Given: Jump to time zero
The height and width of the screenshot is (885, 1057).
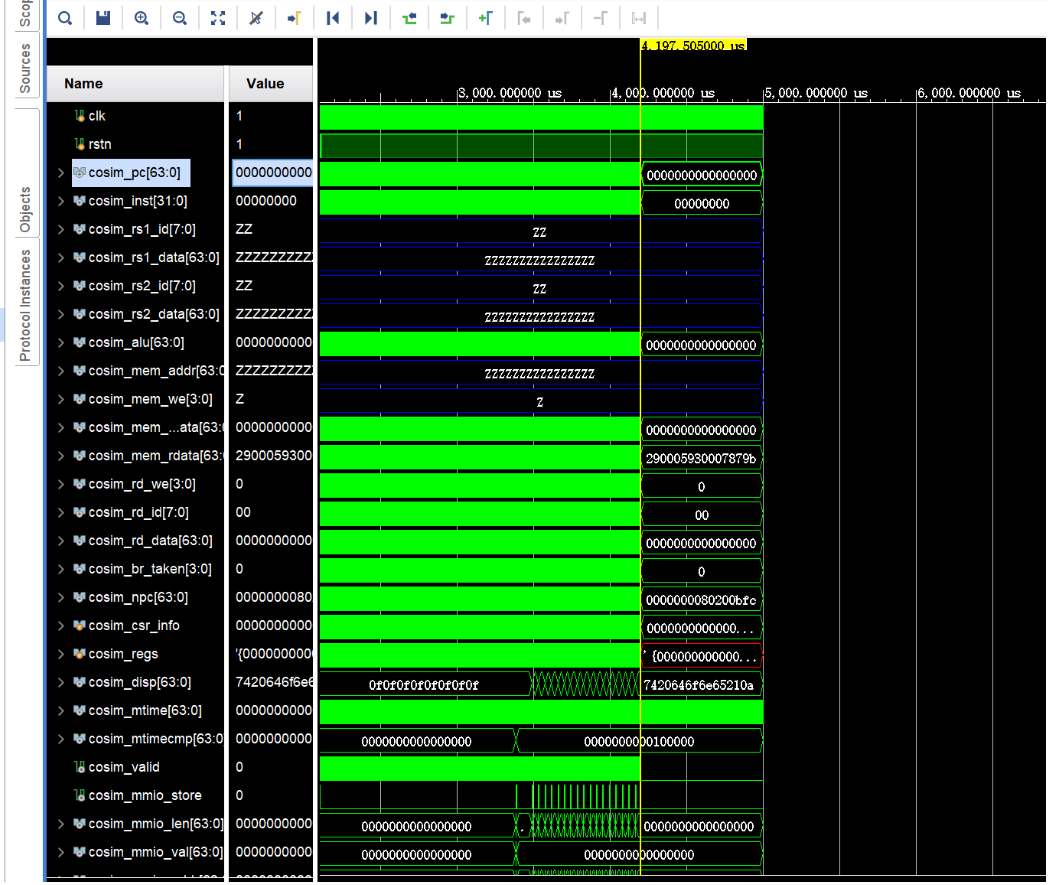Looking at the screenshot, I should [333, 18].
